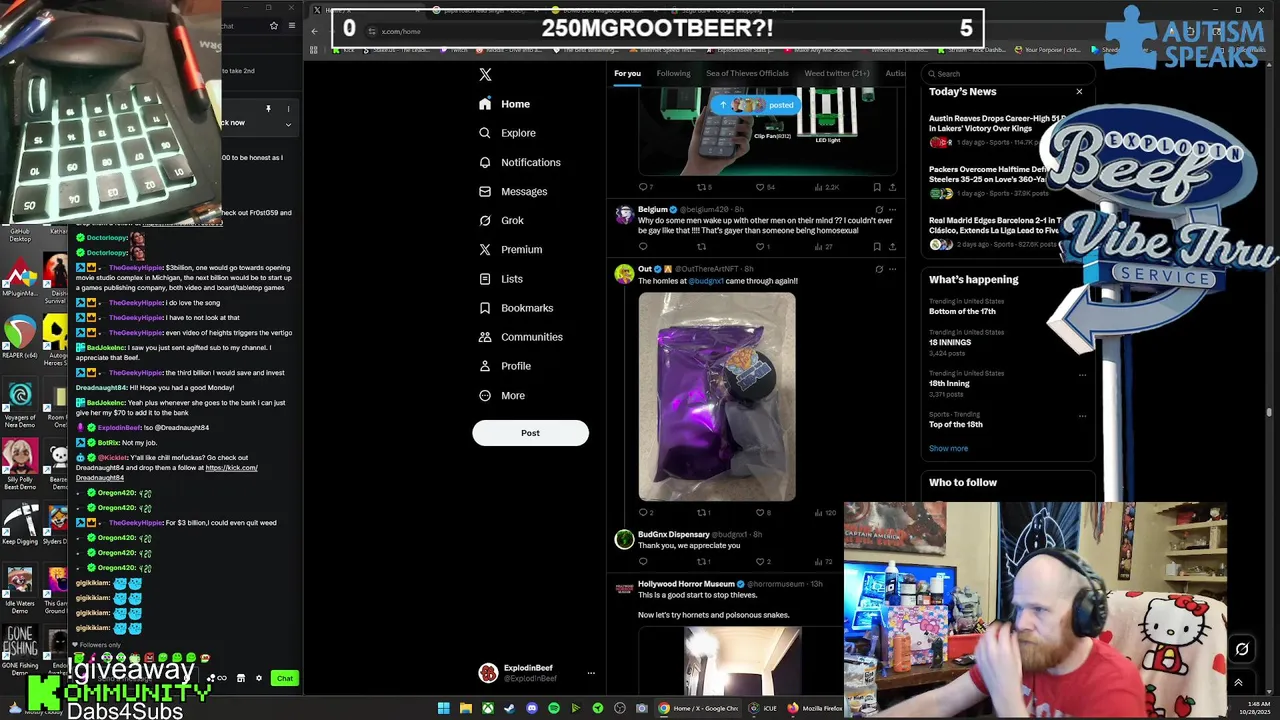1280x720 pixels.
Task: Open REAPER (x64) desktop shortcut
Action: click(x=19, y=338)
